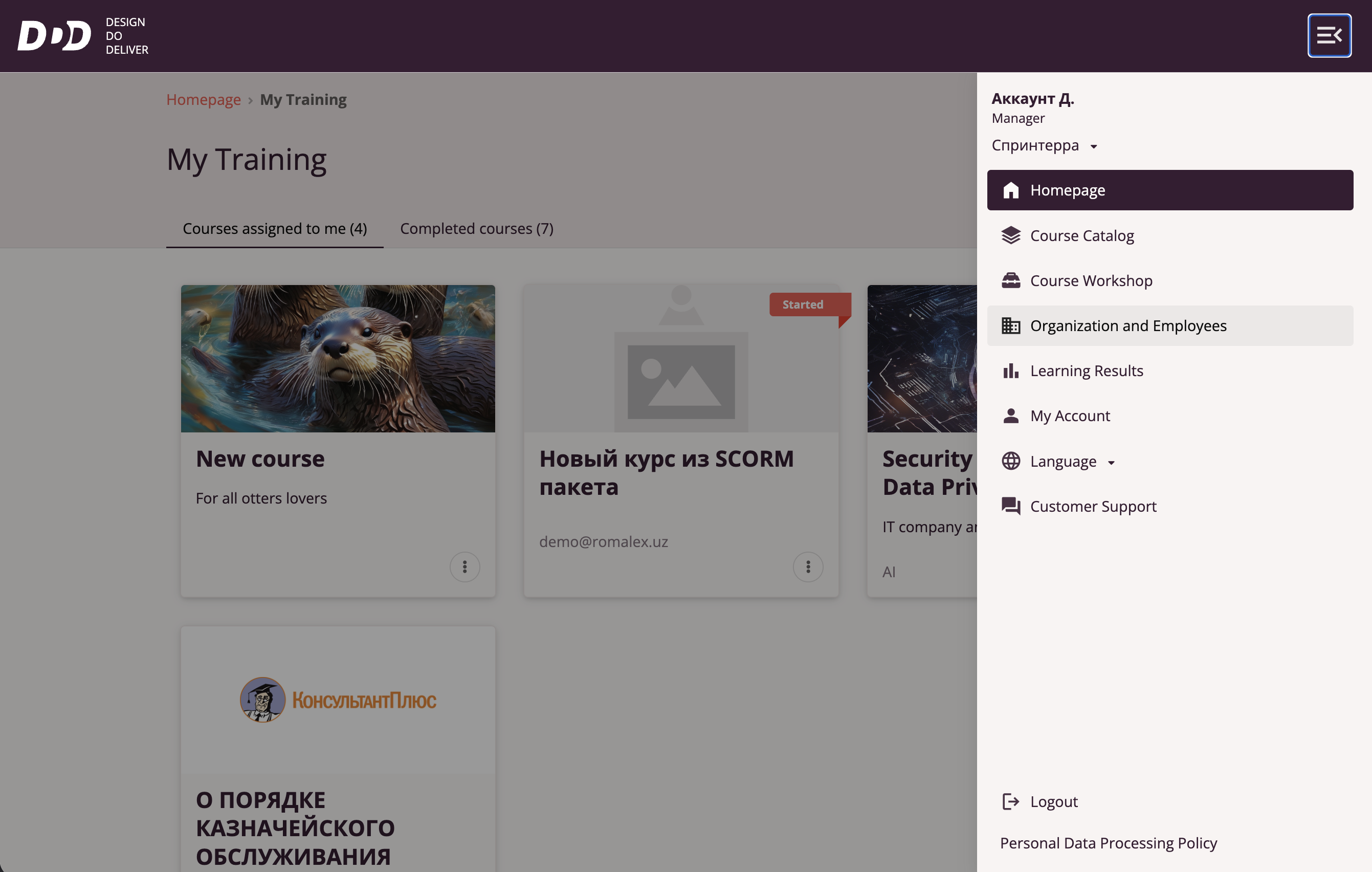This screenshot has height=872, width=1372.
Task: Click the layers icon next to Course Catalog
Action: coord(1010,235)
